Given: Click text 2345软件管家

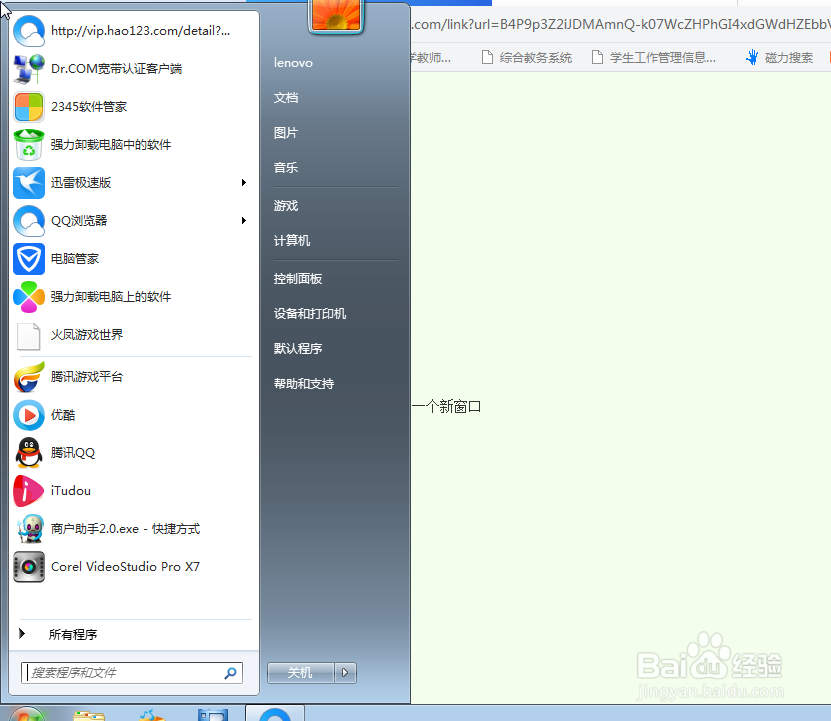Looking at the screenshot, I should (x=89, y=107).
